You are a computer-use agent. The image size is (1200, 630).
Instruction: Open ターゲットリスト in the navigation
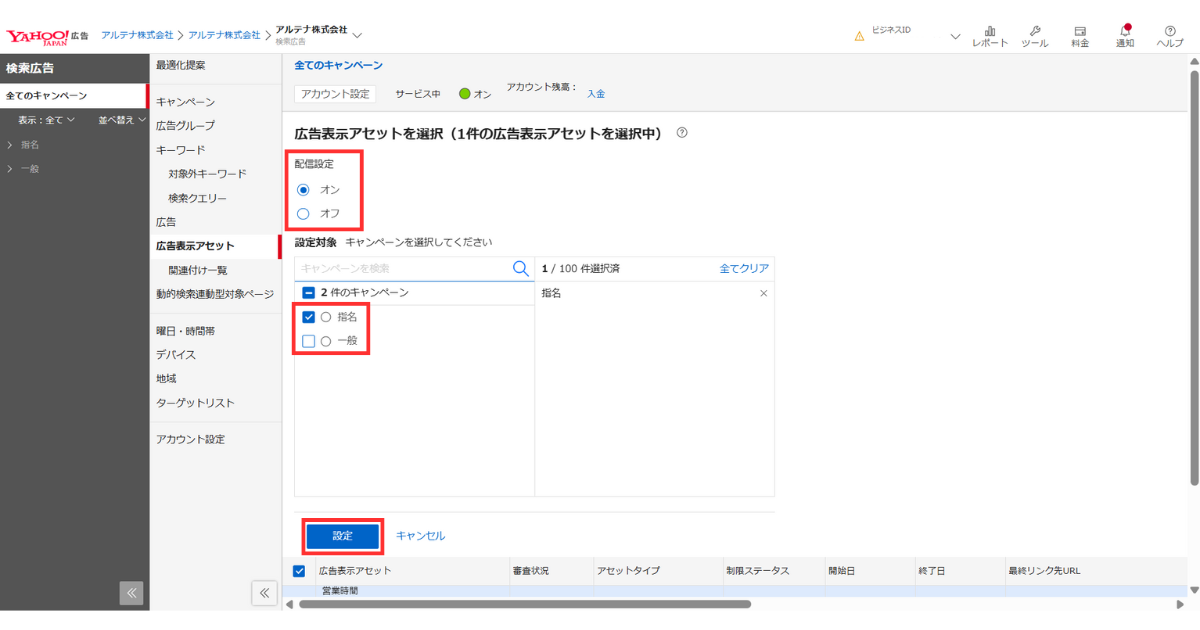point(195,403)
